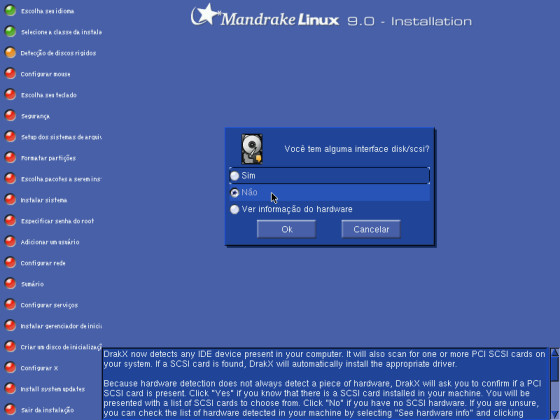Click the red bulb beside Sumário
This screenshot has height=420, width=560.
tap(10, 284)
